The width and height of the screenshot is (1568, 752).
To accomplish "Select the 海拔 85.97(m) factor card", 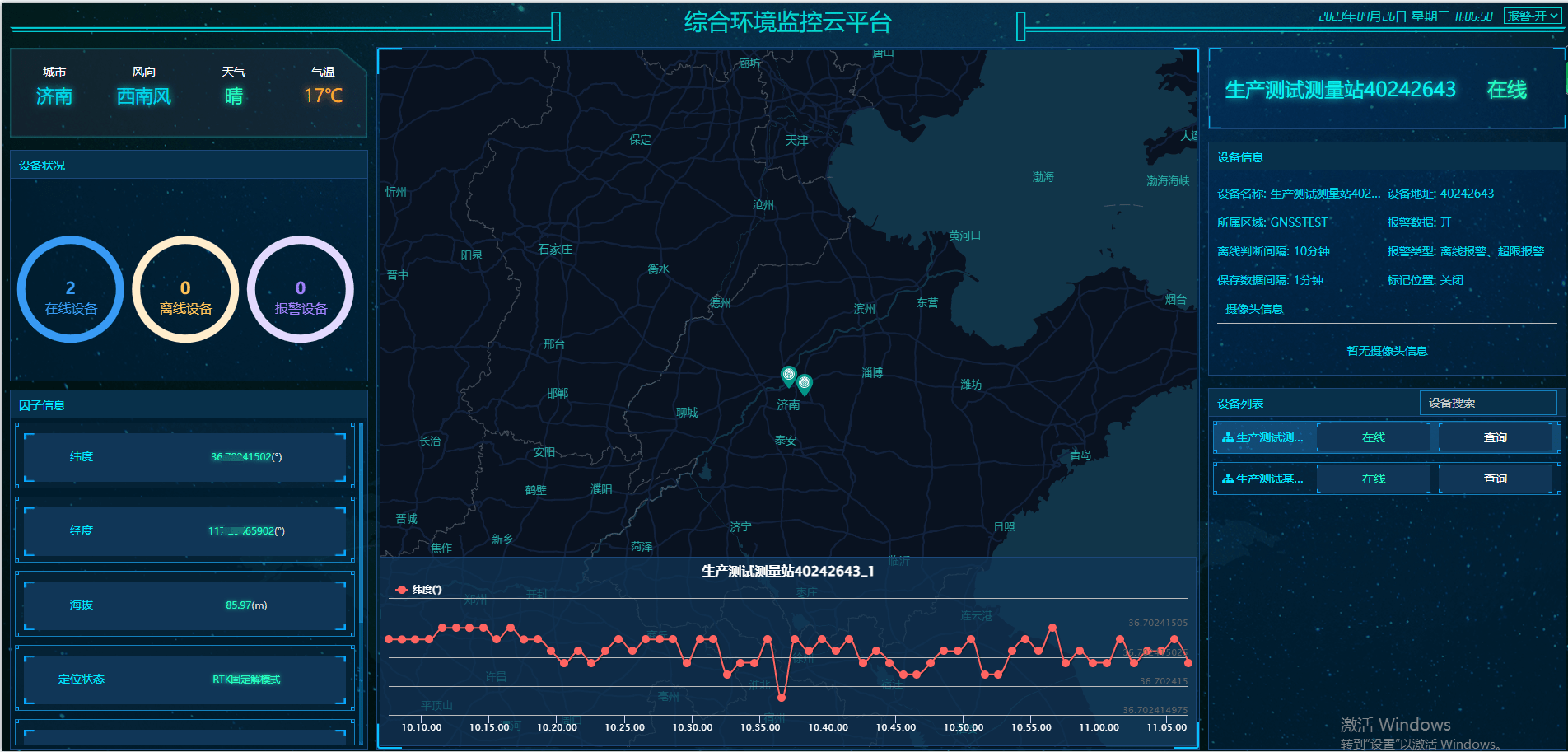I will pyautogui.click(x=184, y=605).
